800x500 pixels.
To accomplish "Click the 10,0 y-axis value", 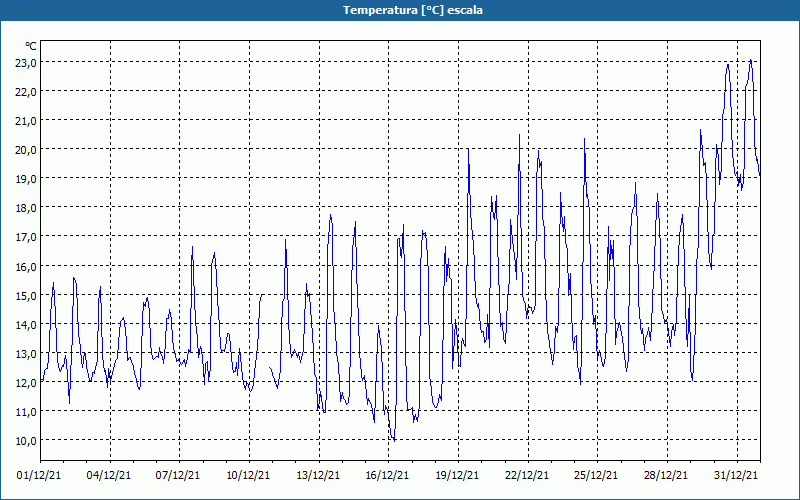I will pyautogui.click(x=26, y=440).
